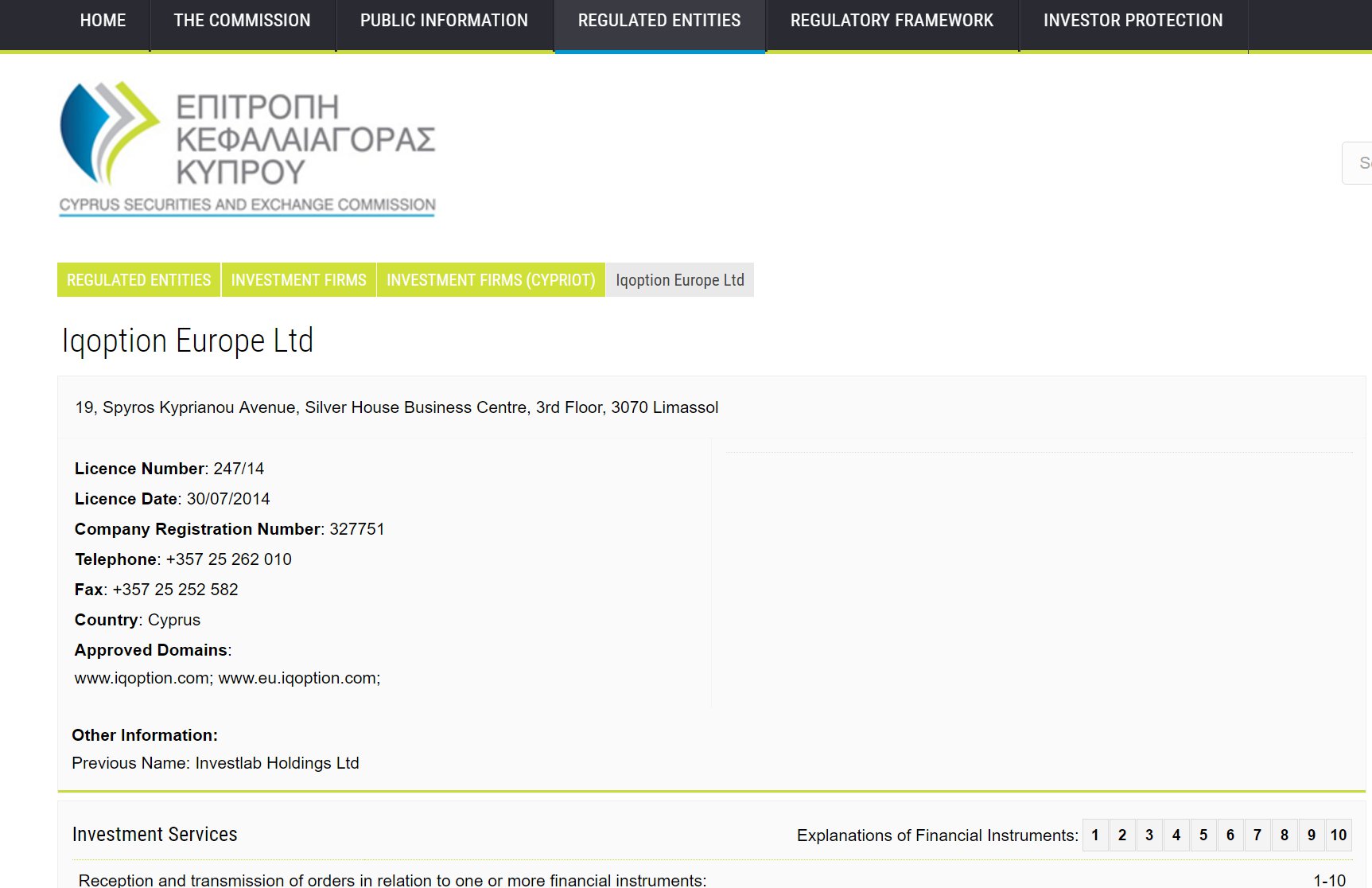Screen dimensions: 1372x888
Task: Open INVESTOR PROTECTION menu
Action: pos(1133,21)
